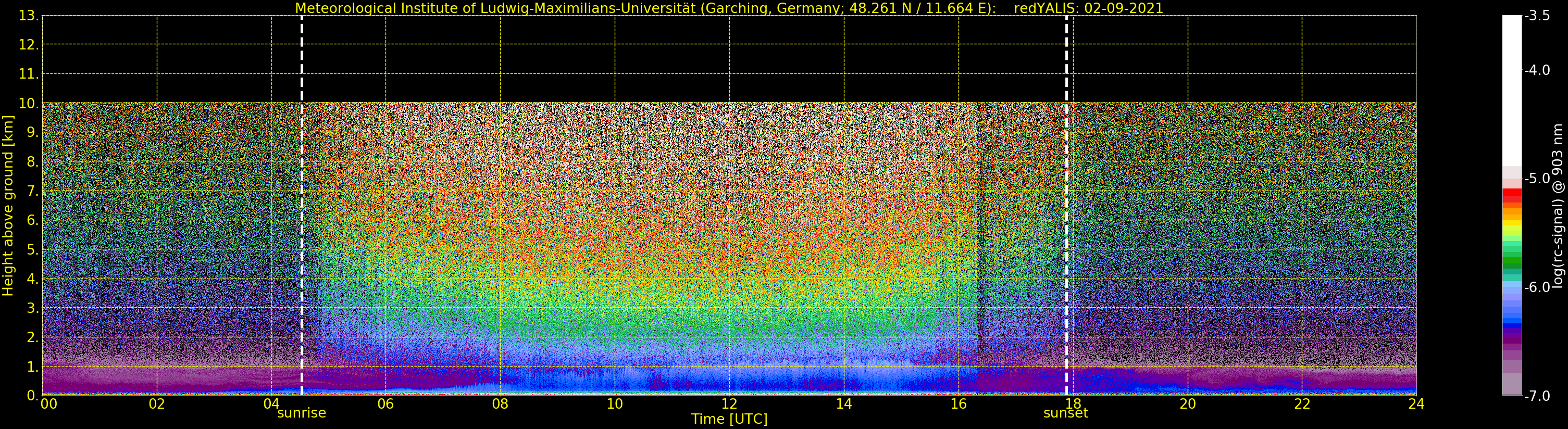Click the 10 km height tick label
Image resolution: width=1568 pixels, height=429 pixels.
click(x=28, y=104)
